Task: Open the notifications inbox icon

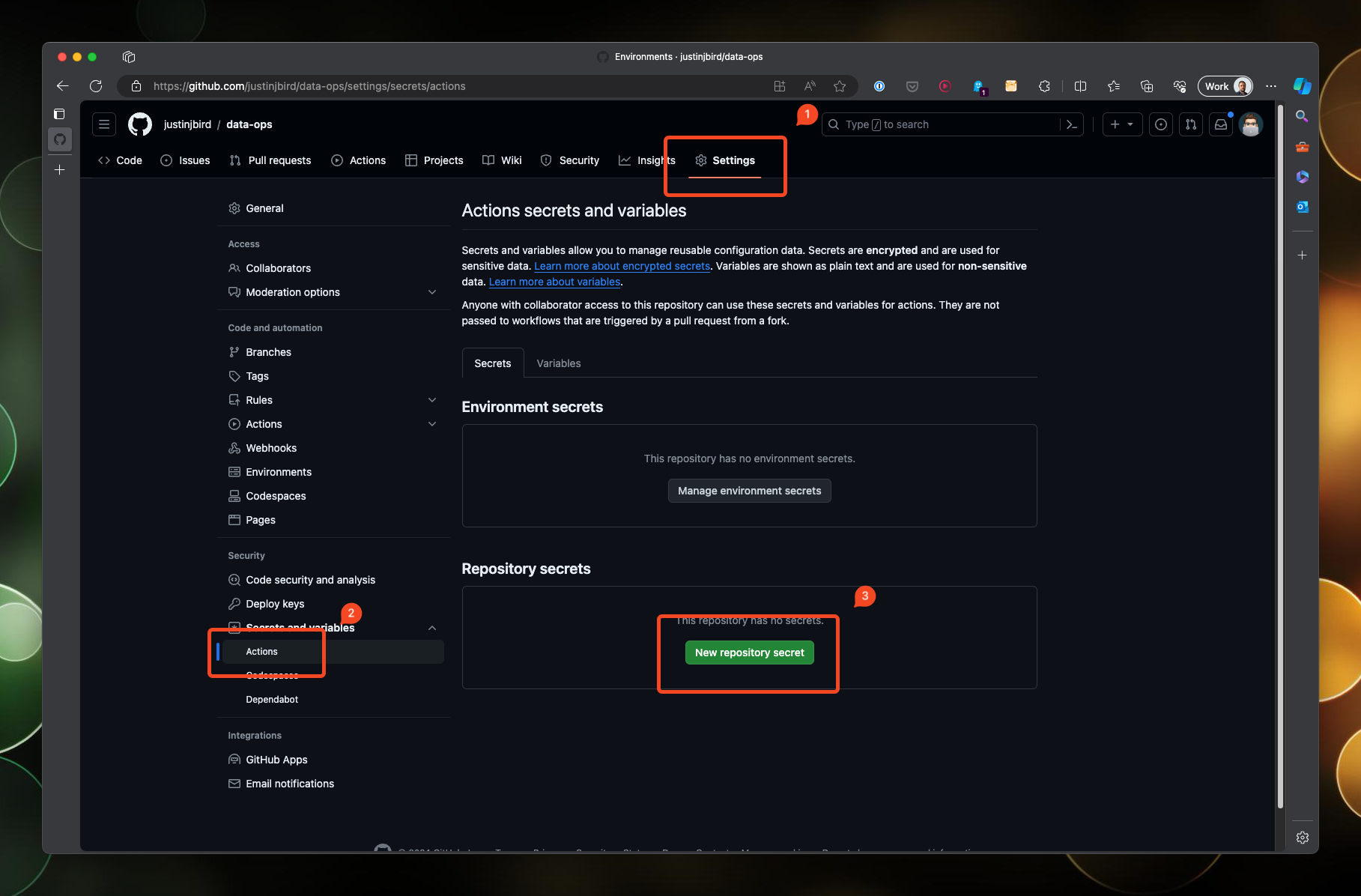Action: [1221, 124]
